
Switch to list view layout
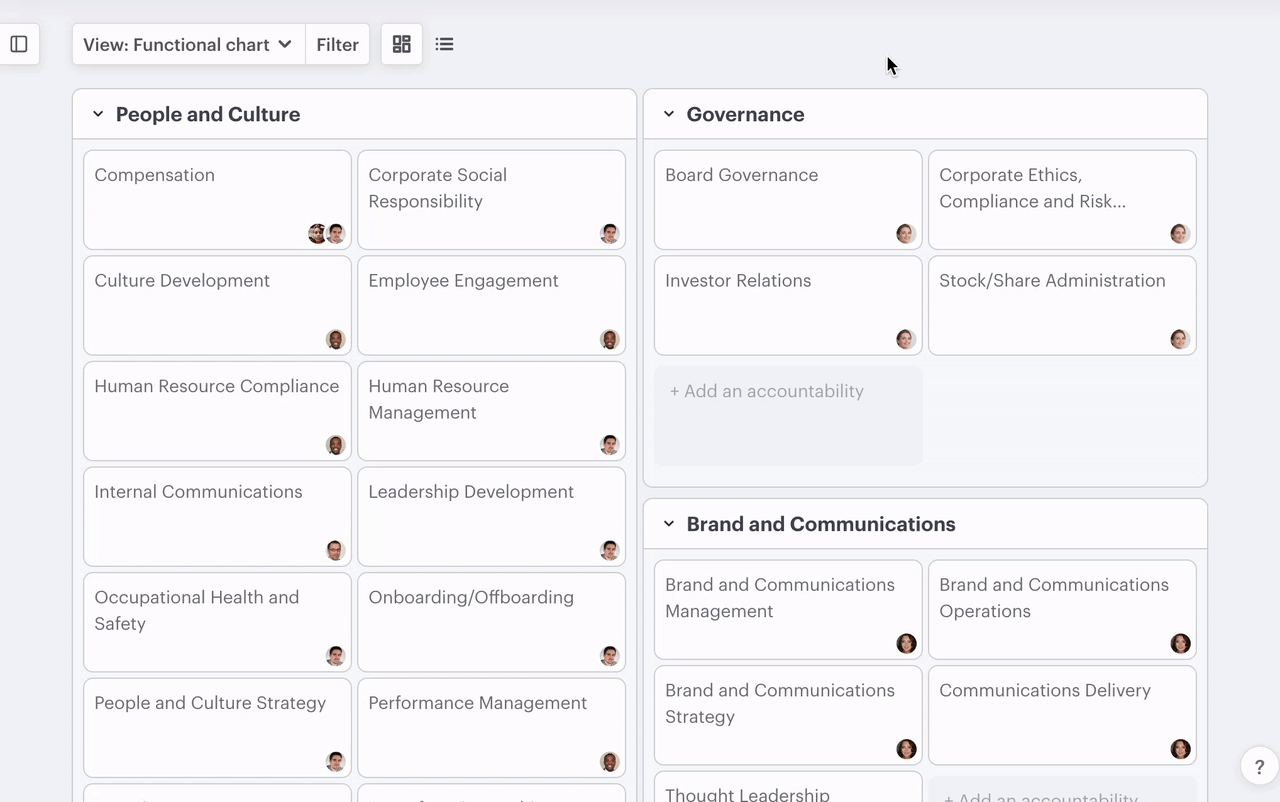pyautogui.click(x=445, y=44)
